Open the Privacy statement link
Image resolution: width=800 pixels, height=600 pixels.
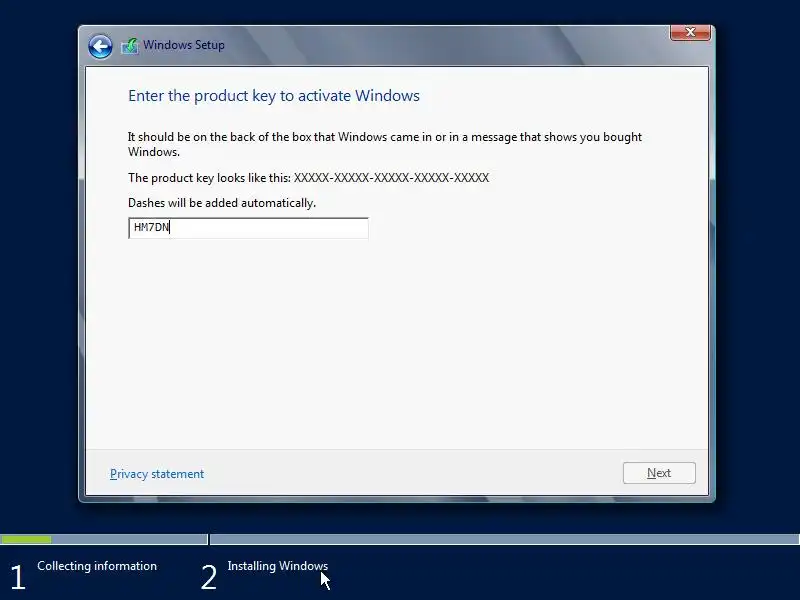click(157, 474)
